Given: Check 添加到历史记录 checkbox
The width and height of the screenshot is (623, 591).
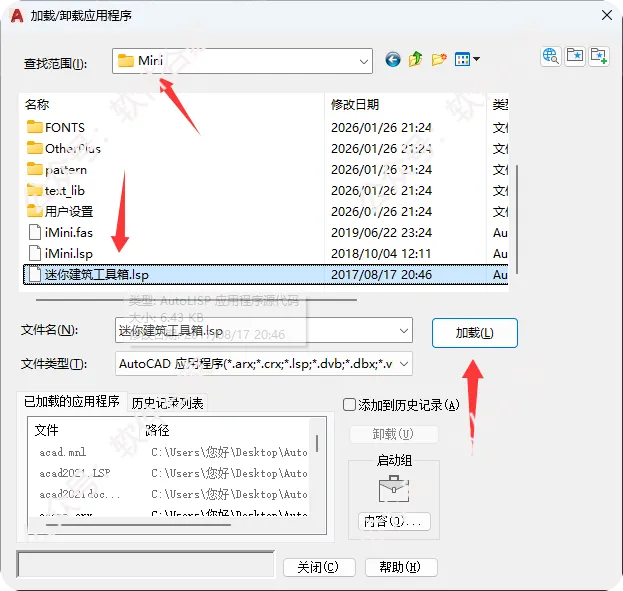Looking at the screenshot, I should click(x=349, y=405).
